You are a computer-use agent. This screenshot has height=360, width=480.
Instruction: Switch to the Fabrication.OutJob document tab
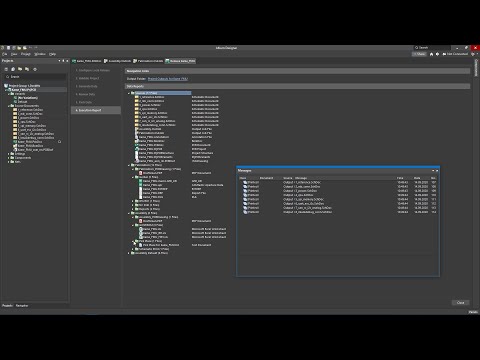[148, 61]
